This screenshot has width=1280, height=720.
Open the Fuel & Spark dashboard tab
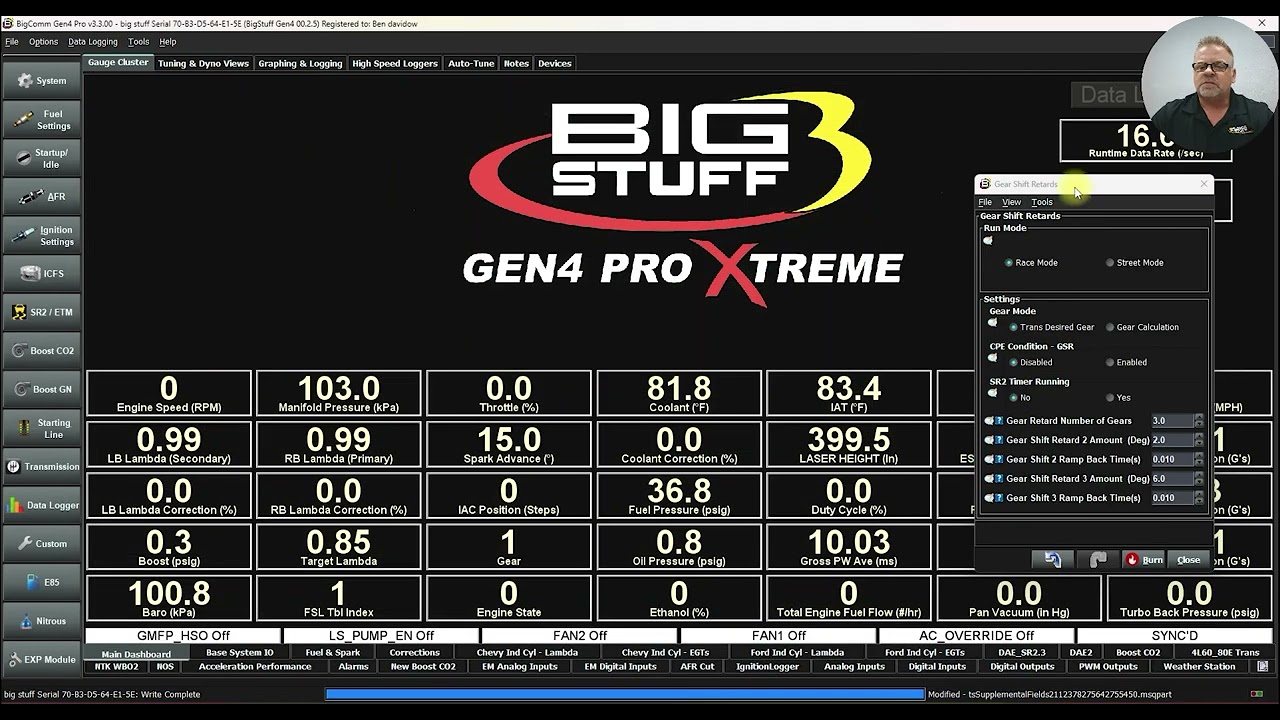(x=333, y=653)
